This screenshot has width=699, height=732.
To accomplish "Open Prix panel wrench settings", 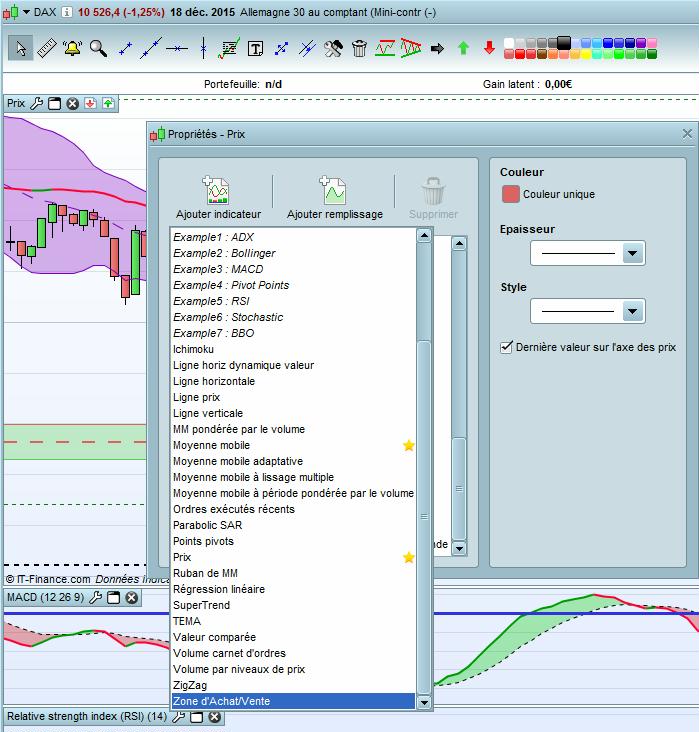I will [36, 103].
